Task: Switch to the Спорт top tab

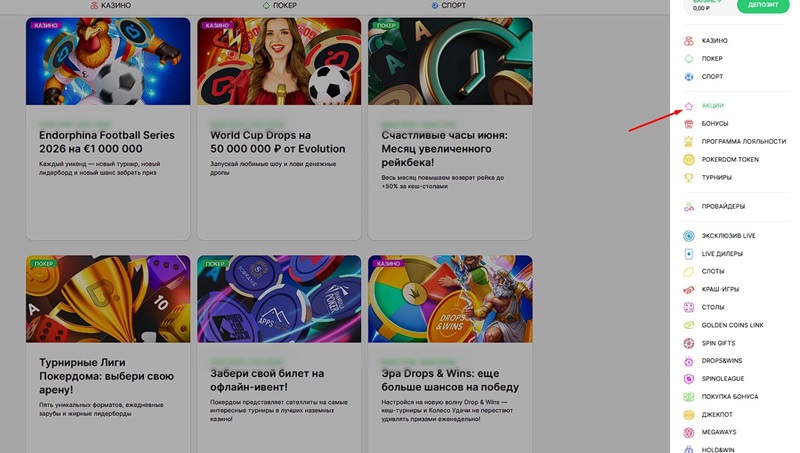Action: coord(448,6)
